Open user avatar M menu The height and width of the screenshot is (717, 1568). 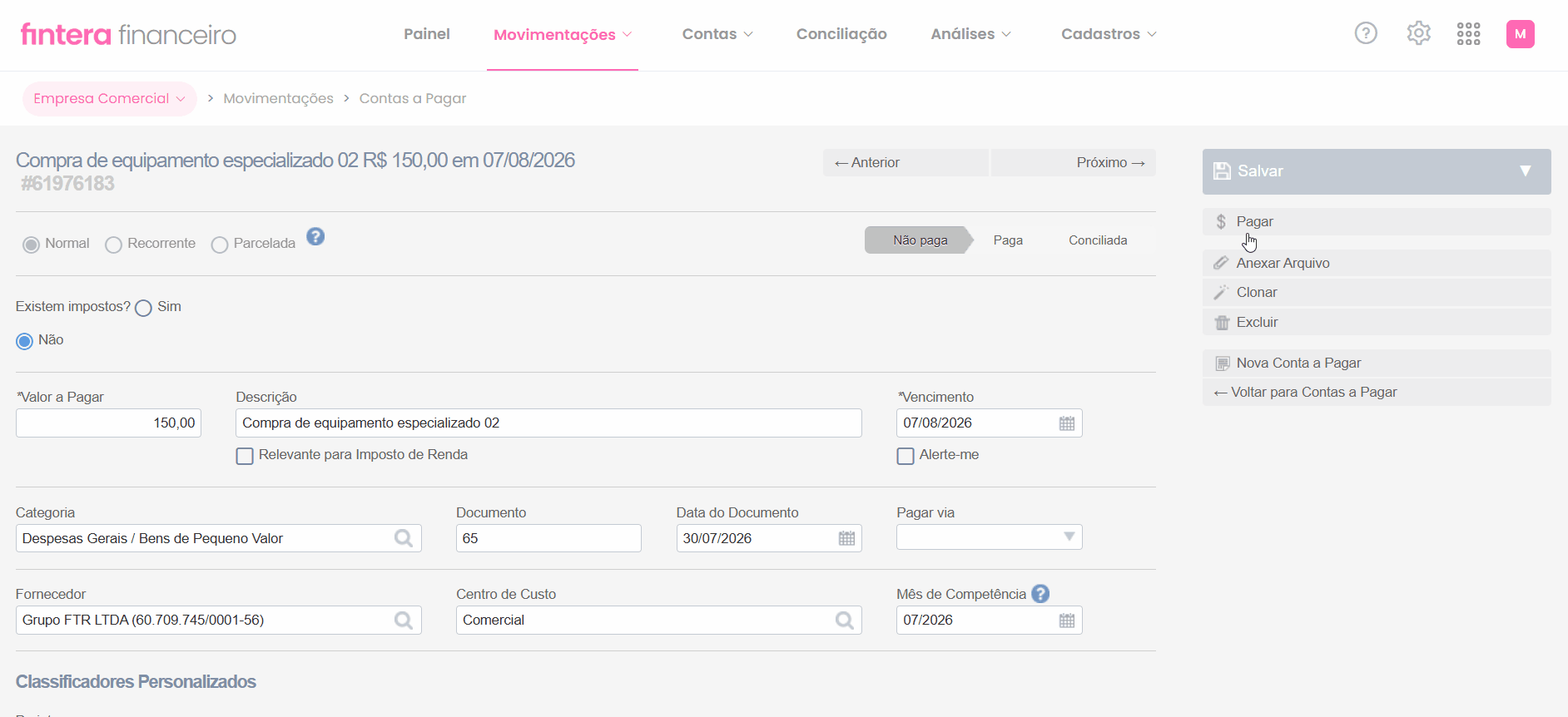(x=1521, y=34)
